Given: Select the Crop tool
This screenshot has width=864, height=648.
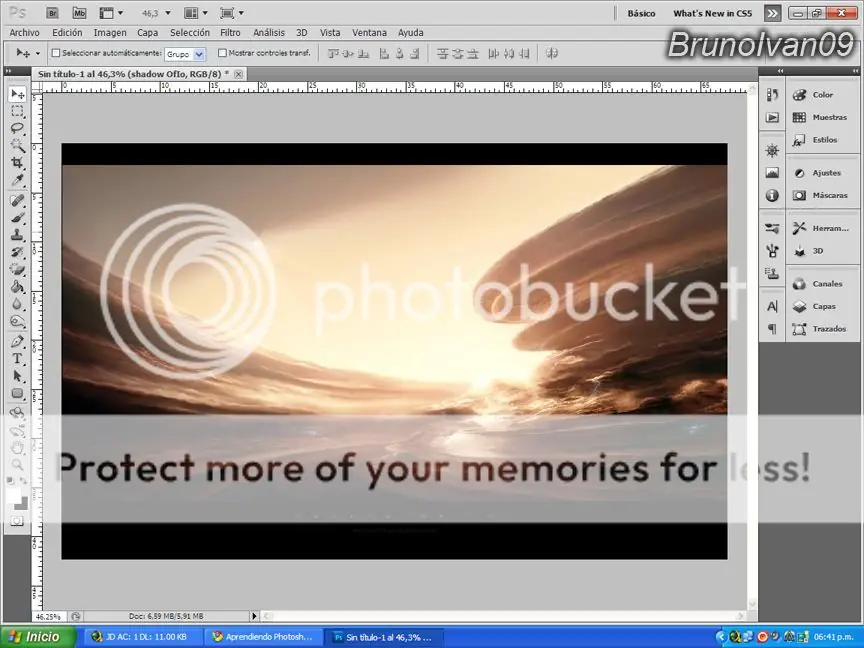Looking at the screenshot, I should [17, 163].
